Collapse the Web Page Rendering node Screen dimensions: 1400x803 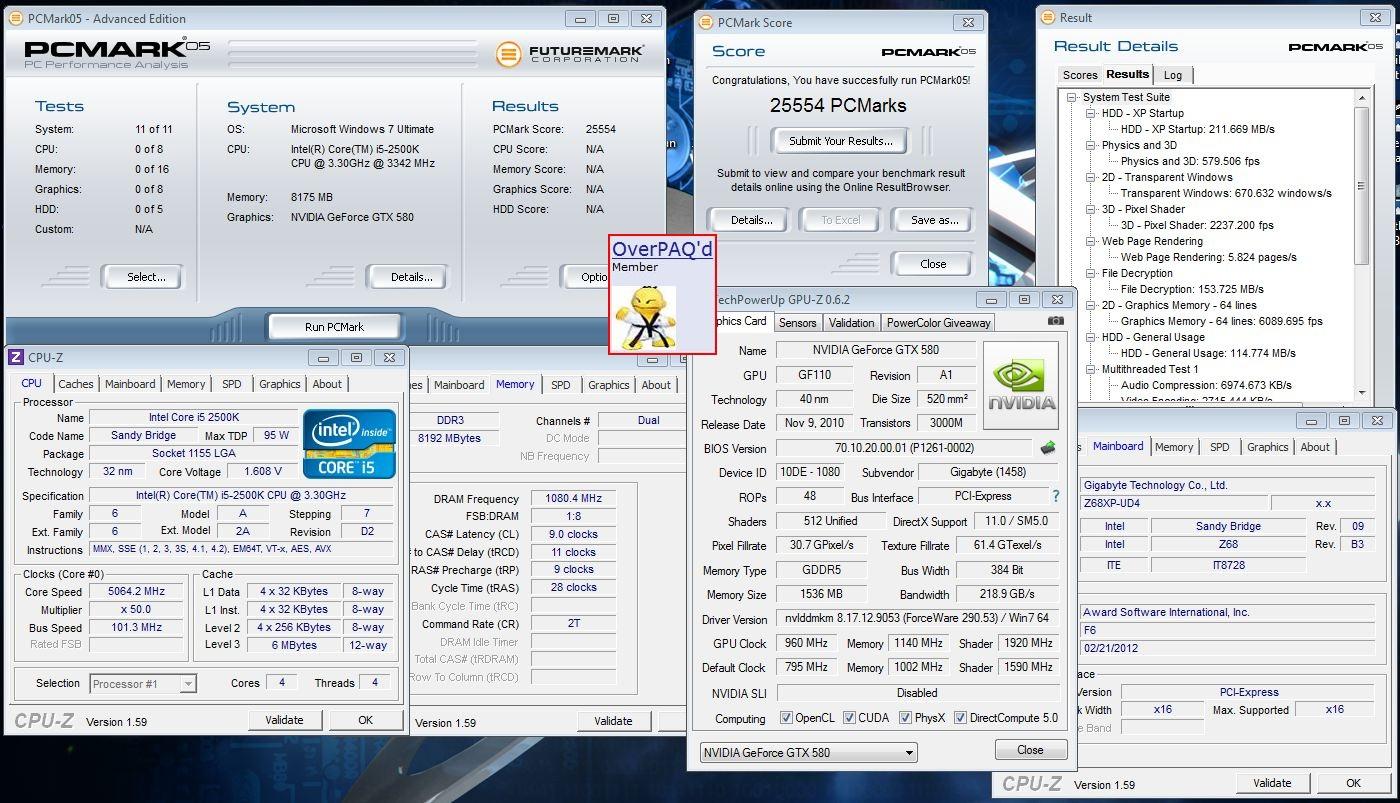coord(1092,241)
